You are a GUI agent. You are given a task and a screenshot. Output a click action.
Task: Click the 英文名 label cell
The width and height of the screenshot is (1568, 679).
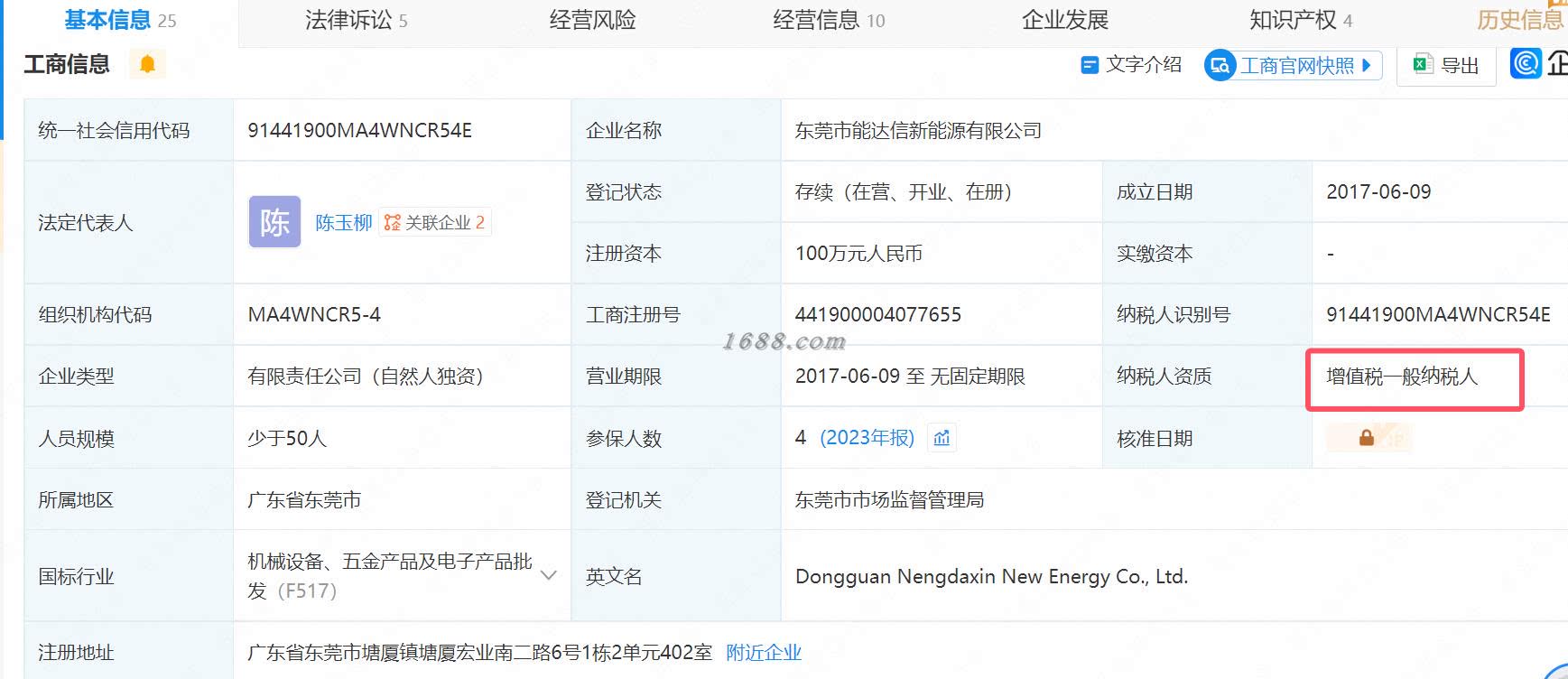pyautogui.click(x=676, y=576)
